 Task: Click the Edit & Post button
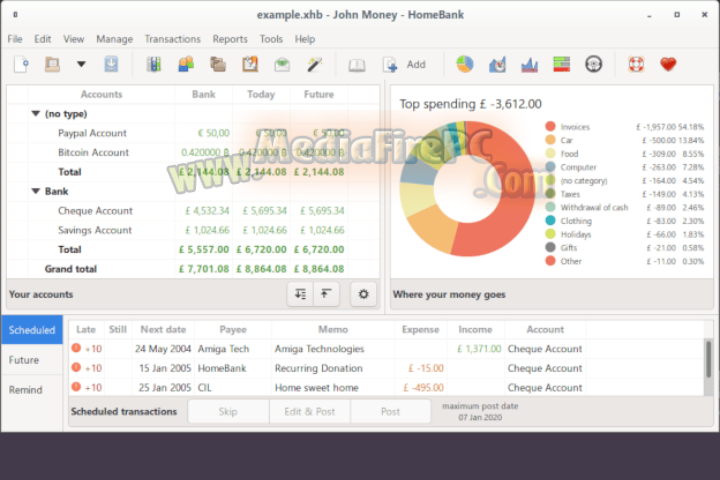pos(309,411)
